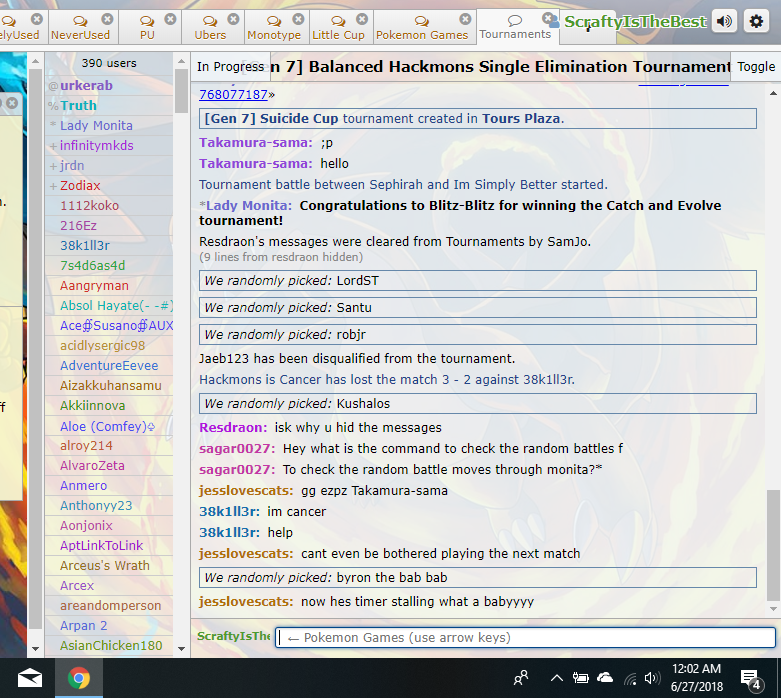
Task: Select user 38k1ll3r in the user list
Action: pyautogui.click(x=109, y=246)
